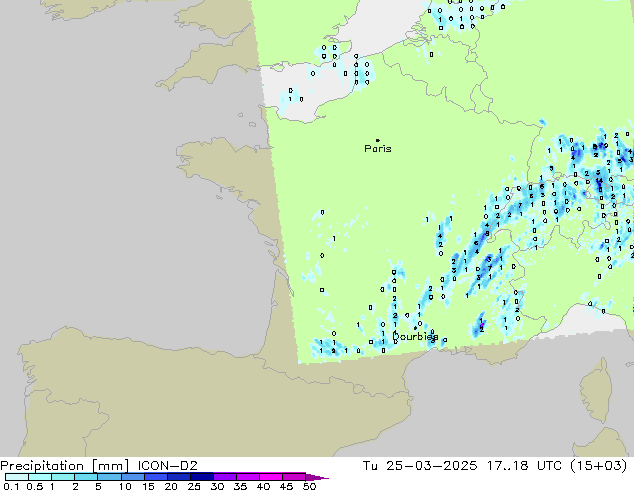
Task: Select legend swatch between 15 and 20
Action: click(x=156, y=477)
